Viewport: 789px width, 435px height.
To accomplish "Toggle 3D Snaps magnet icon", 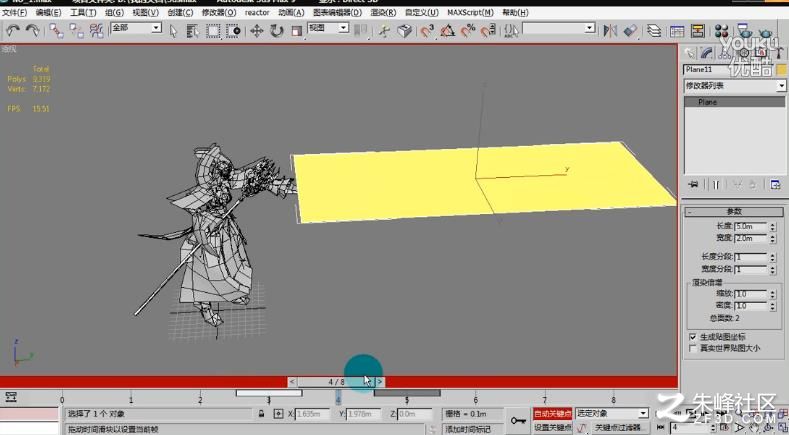I will click(427, 31).
